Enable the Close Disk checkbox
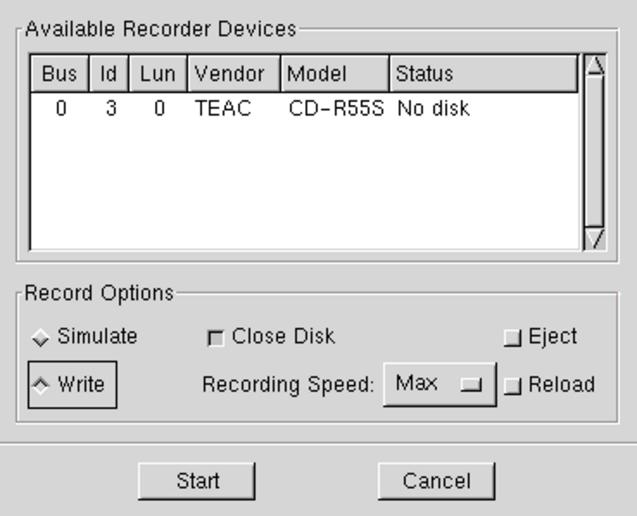The image size is (637, 516). pyautogui.click(x=214, y=339)
